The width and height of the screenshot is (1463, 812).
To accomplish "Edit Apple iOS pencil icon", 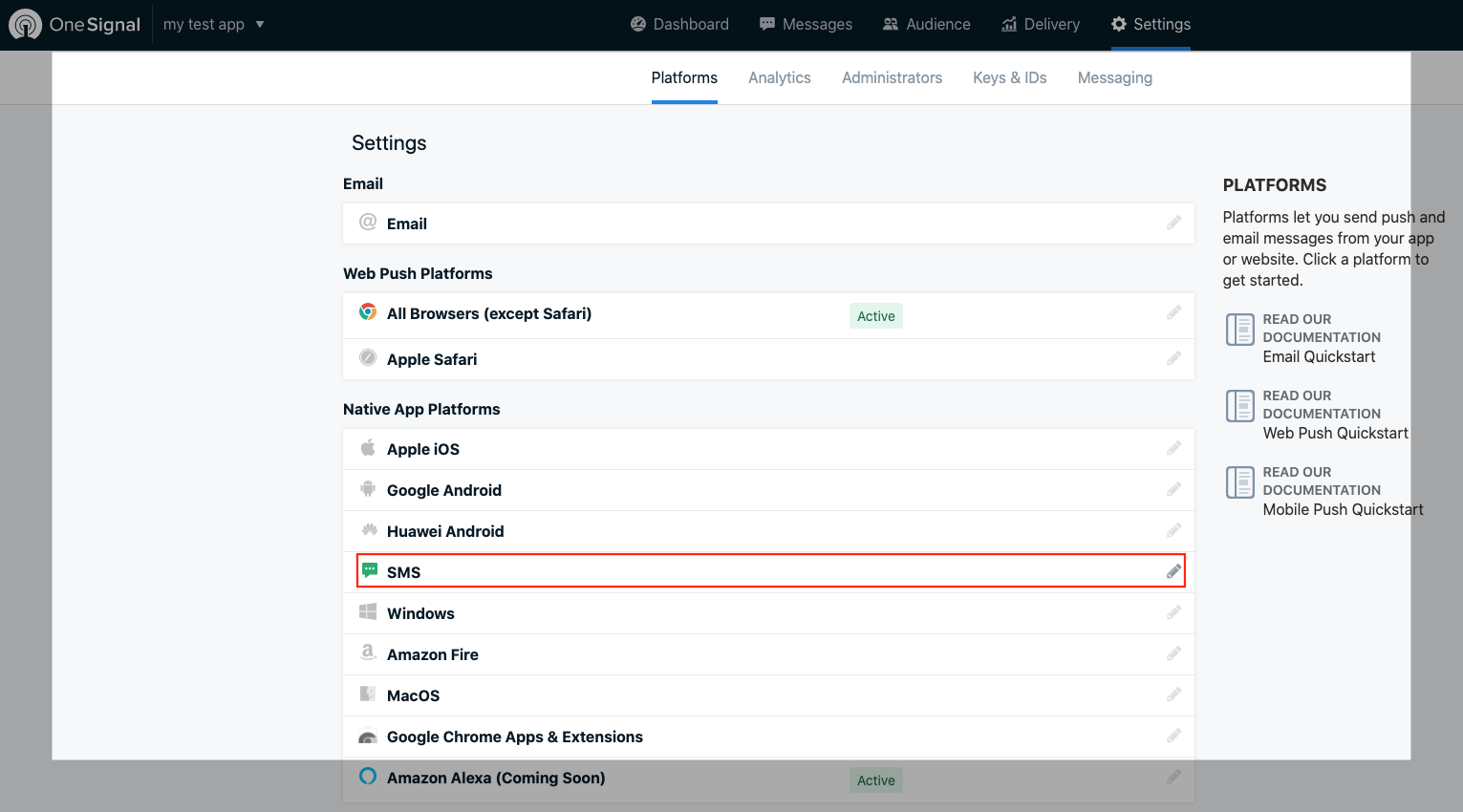I will (x=1173, y=448).
